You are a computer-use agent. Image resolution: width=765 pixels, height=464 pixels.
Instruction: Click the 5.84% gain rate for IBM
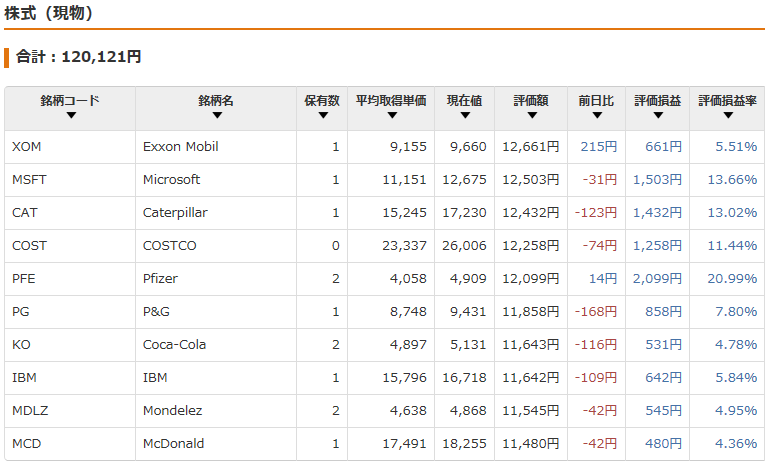[x=736, y=378]
